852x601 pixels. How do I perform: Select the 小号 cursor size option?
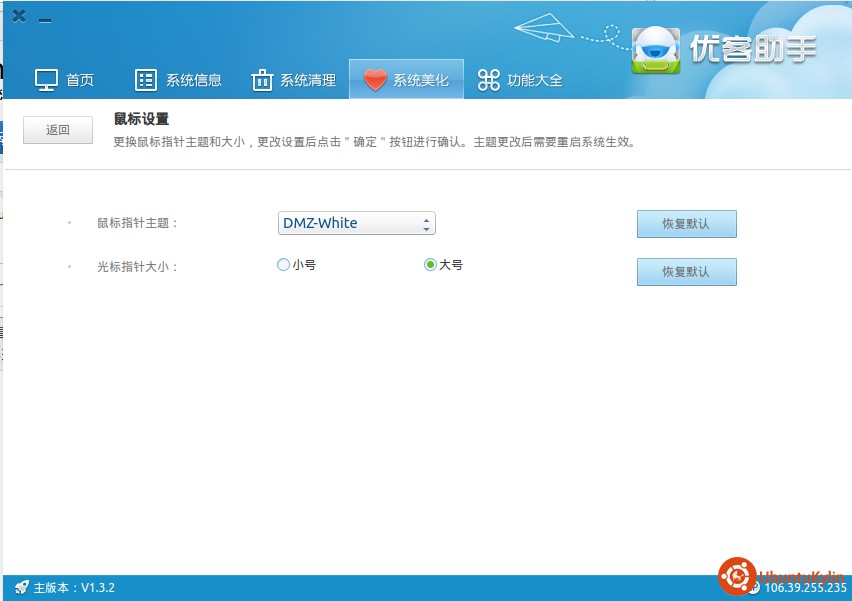pyautogui.click(x=283, y=265)
